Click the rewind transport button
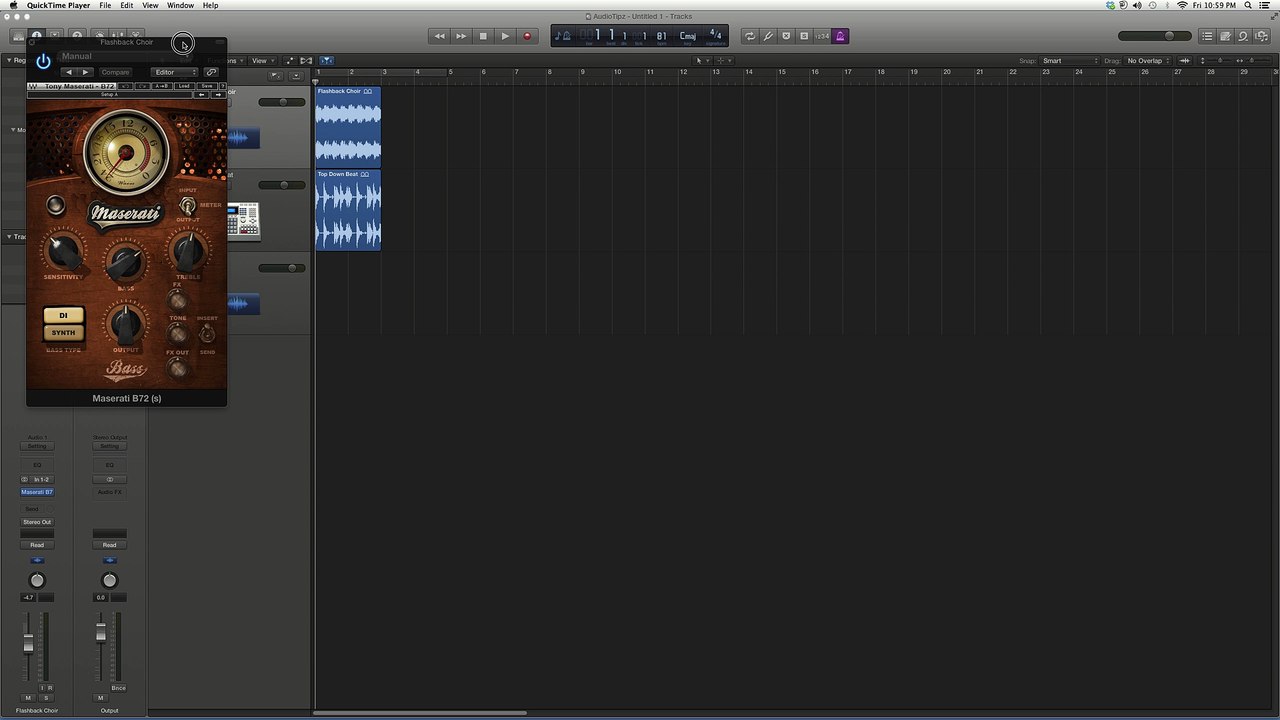The image size is (1280, 720). tap(439, 36)
